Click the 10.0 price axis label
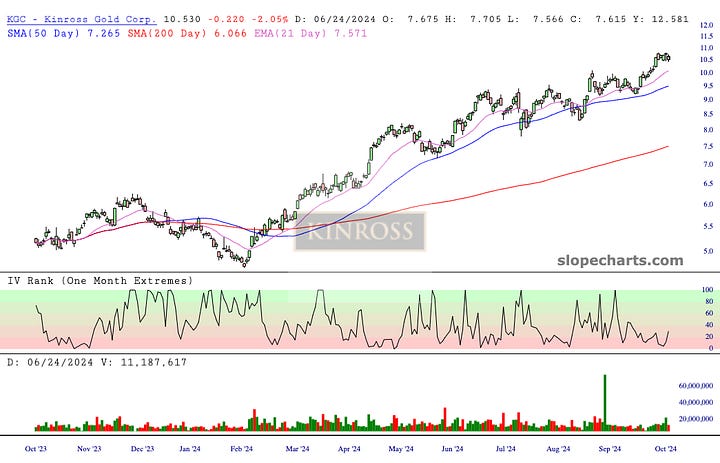The width and height of the screenshot is (720, 463). tap(707, 73)
